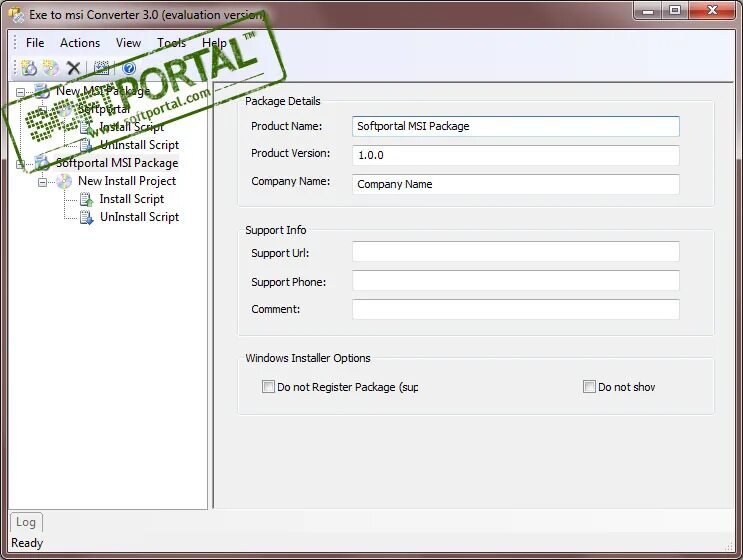743x560 pixels.
Task: Click the New MSI Package node icon
Action: point(42,91)
